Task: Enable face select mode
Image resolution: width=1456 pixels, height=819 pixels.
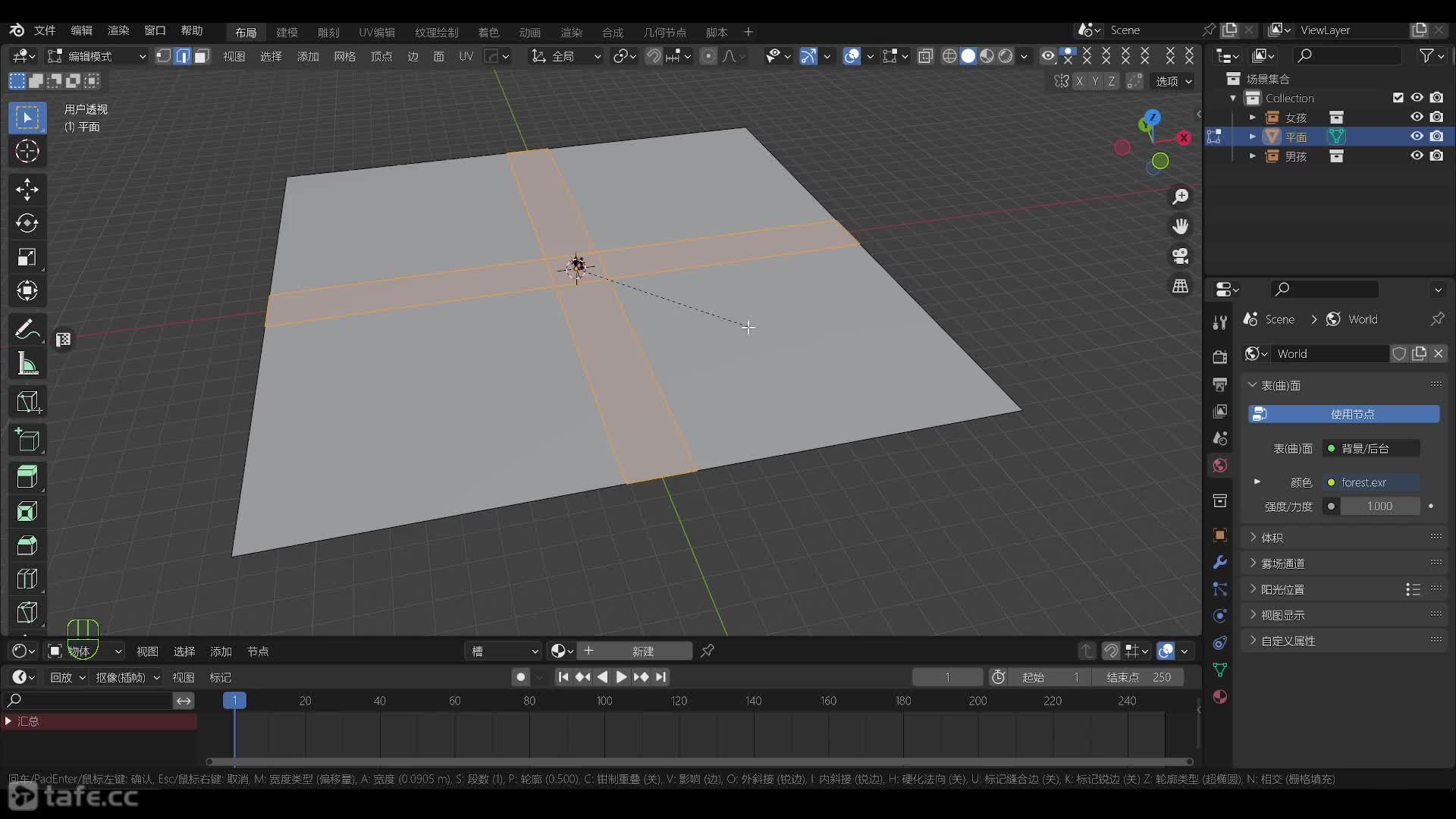Action: 201,56
